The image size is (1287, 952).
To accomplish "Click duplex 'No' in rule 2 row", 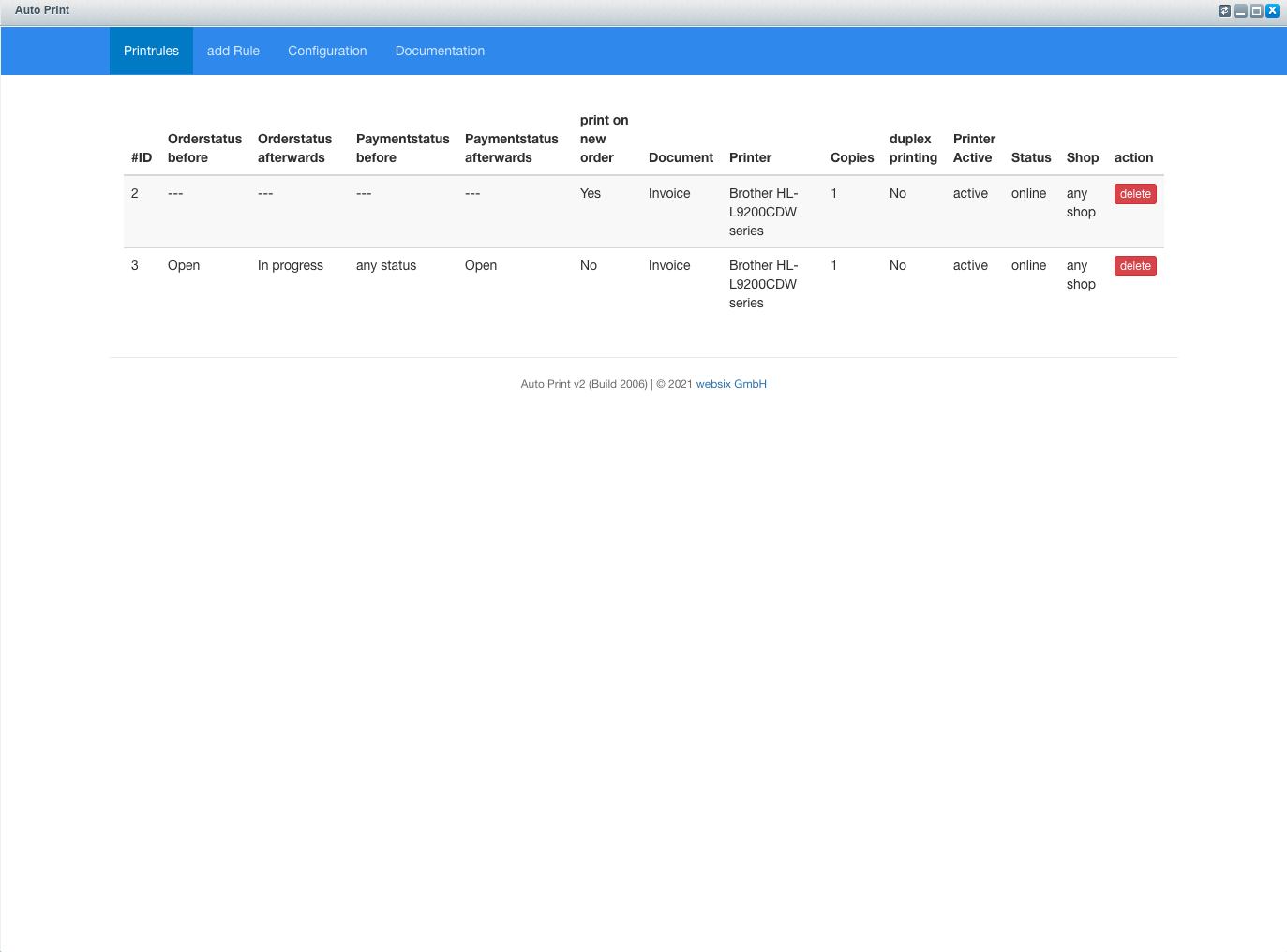I will (x=898, y=193).
